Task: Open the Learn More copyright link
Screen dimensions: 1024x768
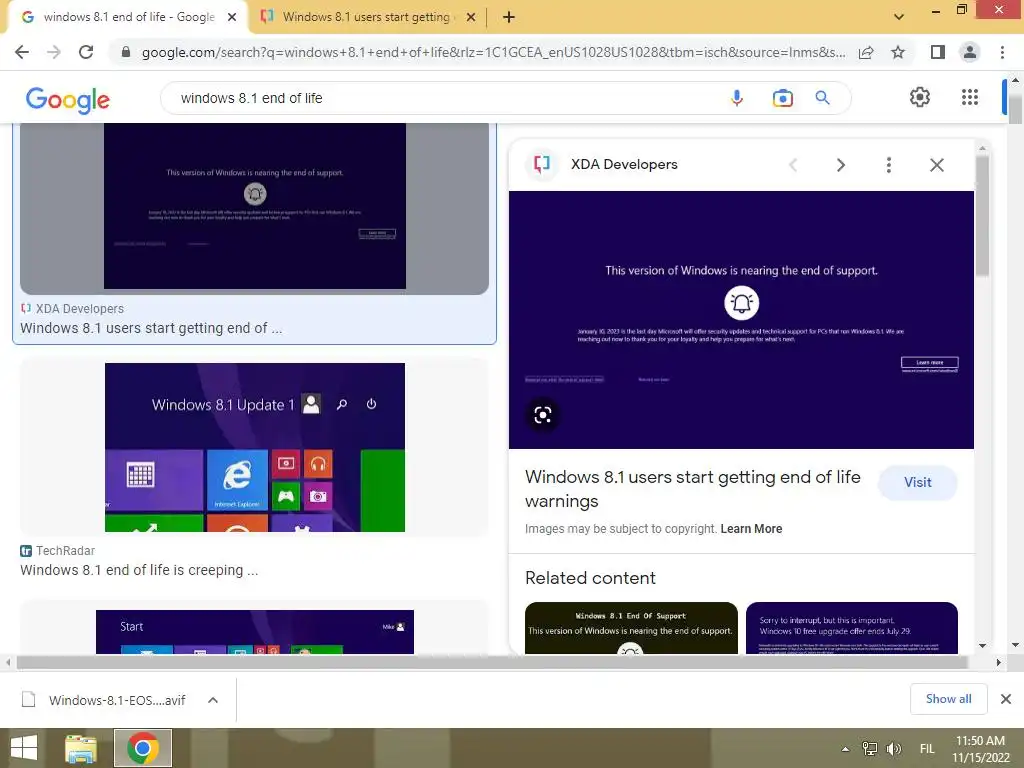Action: click(751, 529)
